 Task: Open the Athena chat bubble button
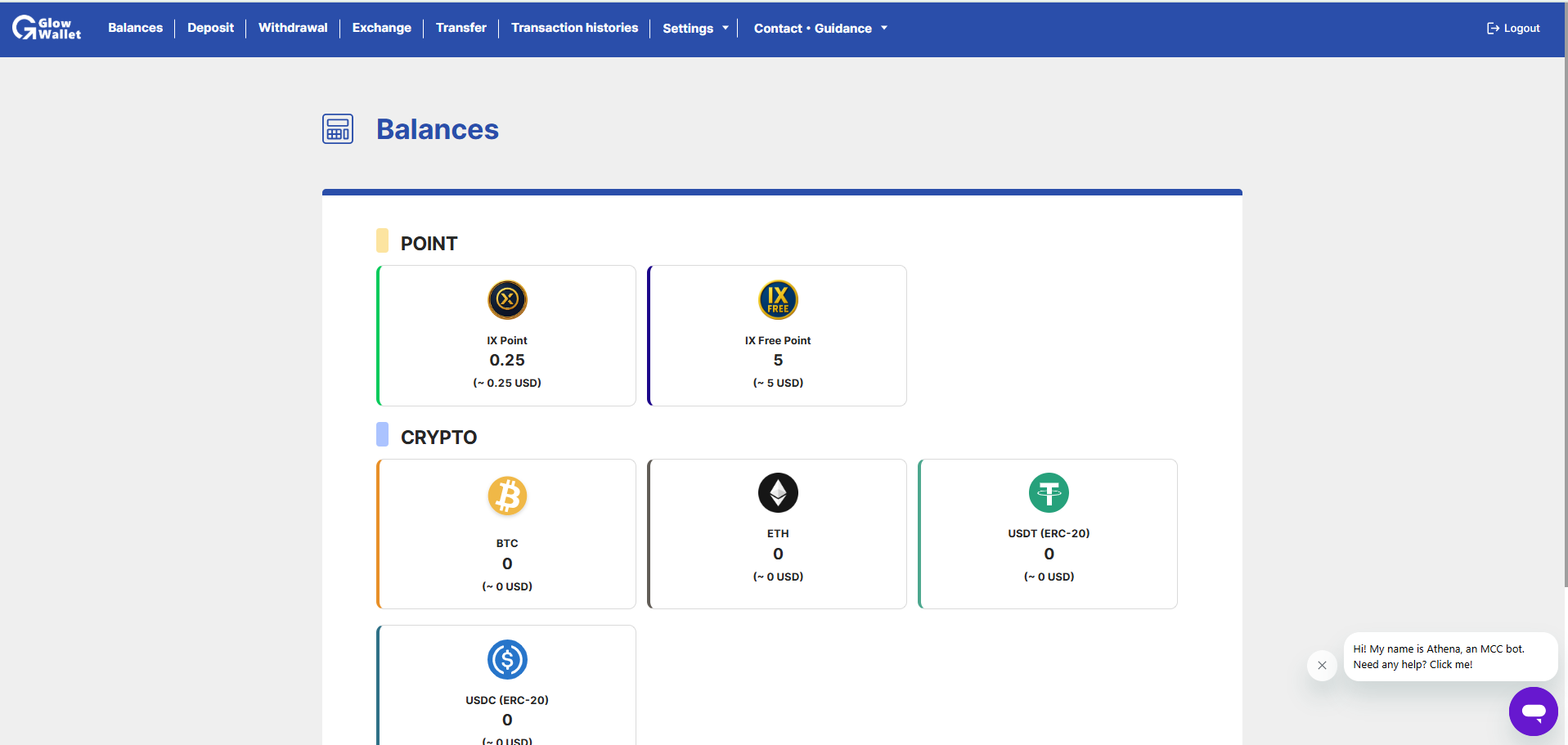(x=1533, y=711)
